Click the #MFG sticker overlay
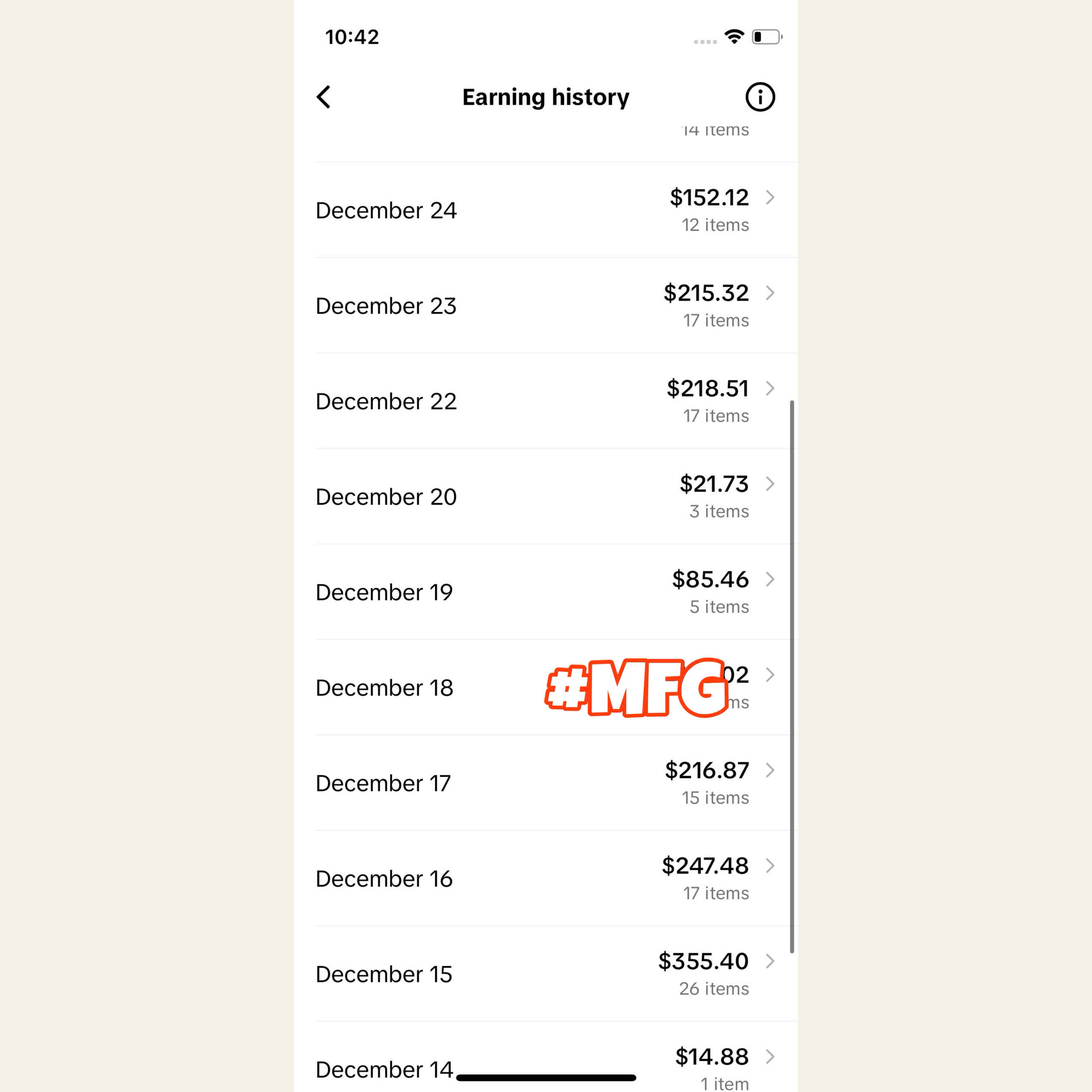Image resolution: width=1092 pixels, height=1092 pixels. [x=636, y=688]
